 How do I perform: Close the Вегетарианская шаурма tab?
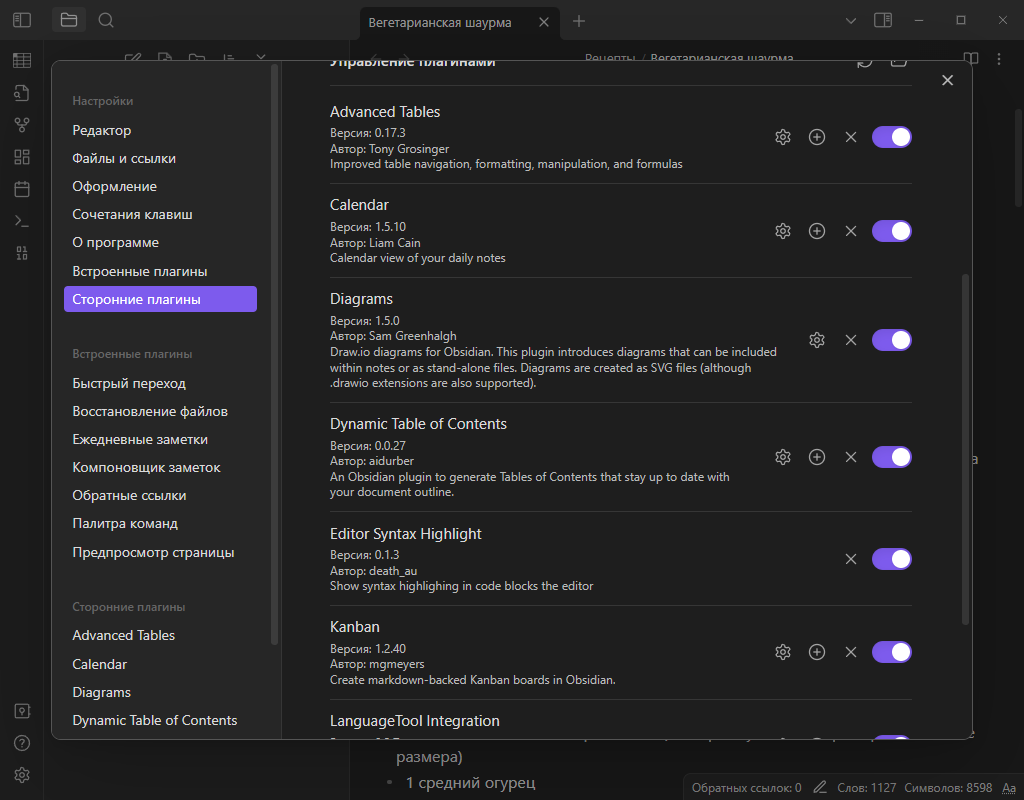pyautogui.click(x=543, y=22)
